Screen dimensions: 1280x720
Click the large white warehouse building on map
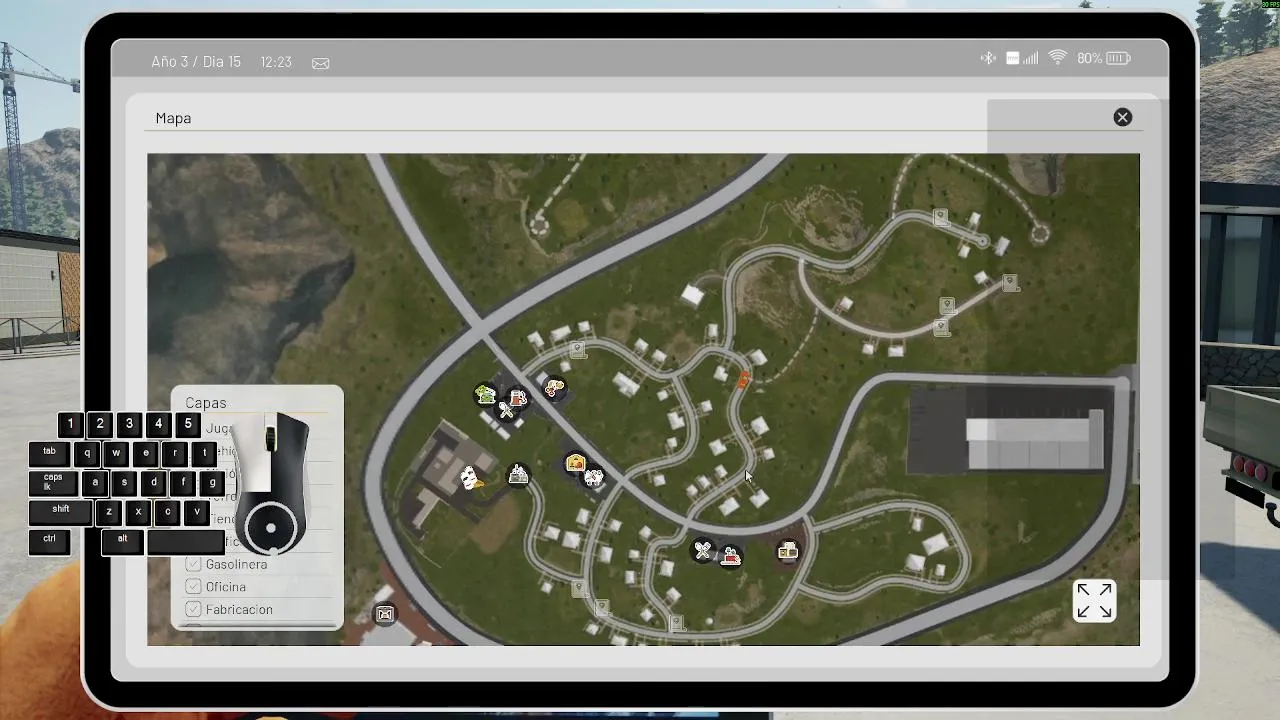click(1034, 442)
